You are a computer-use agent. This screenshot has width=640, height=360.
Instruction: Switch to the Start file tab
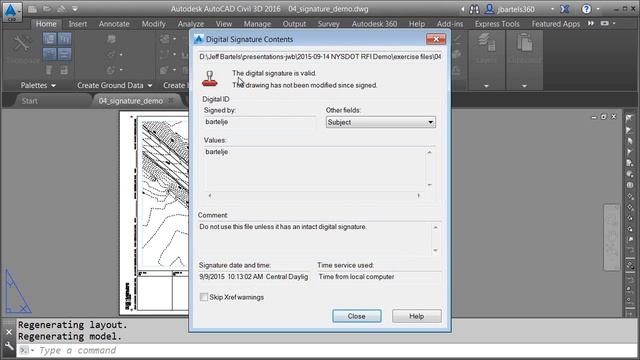pyautogui.click(x=29, y=101)
